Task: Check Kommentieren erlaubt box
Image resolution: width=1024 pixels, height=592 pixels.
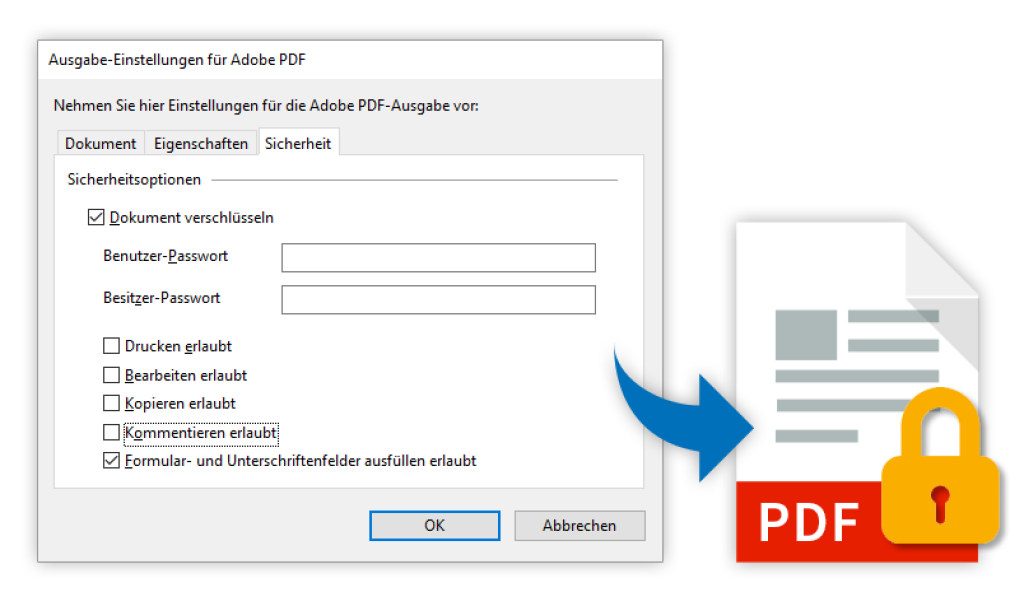Action: tap(112, 433)
